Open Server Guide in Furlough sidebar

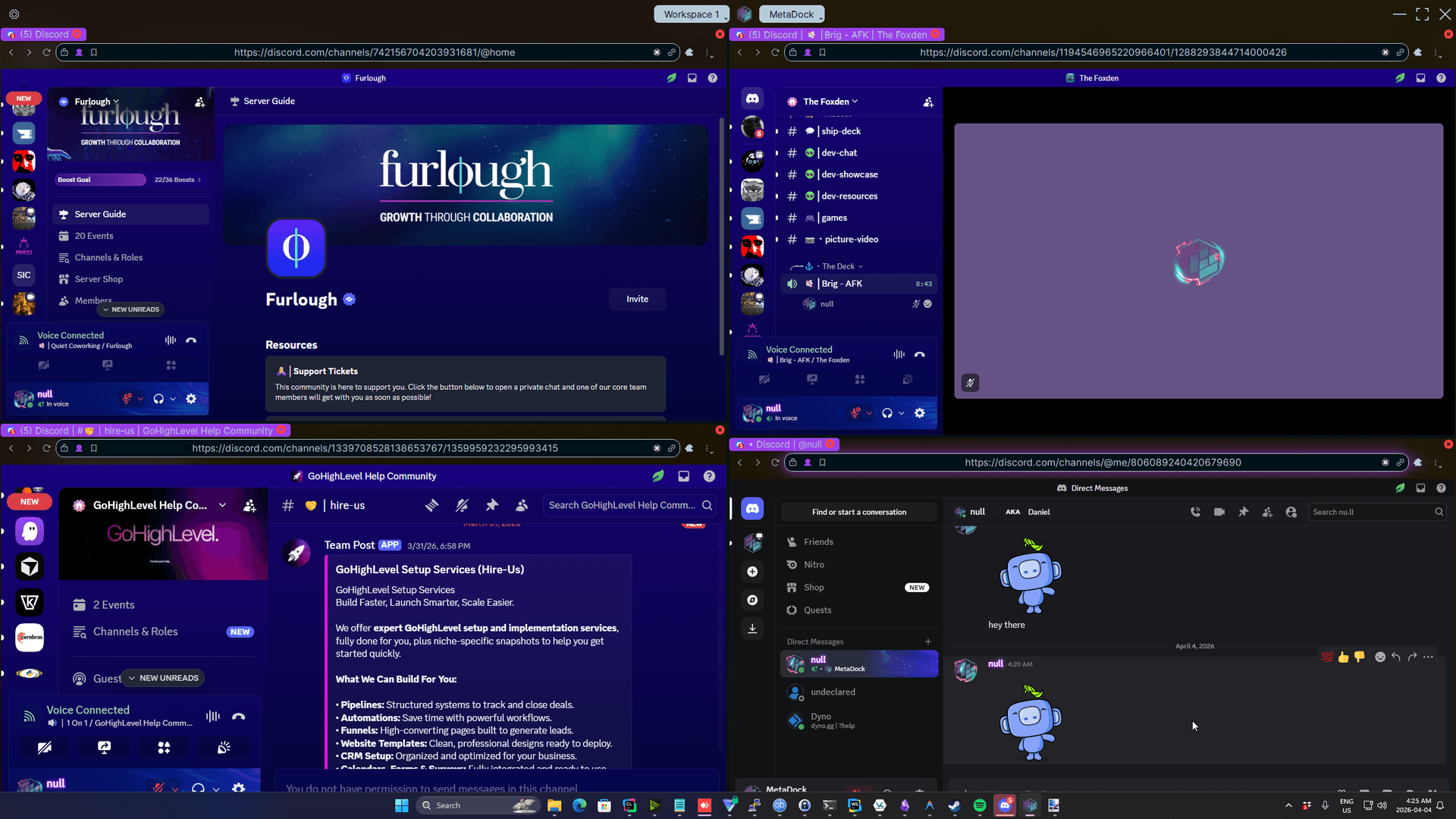[x=130, y=215]
